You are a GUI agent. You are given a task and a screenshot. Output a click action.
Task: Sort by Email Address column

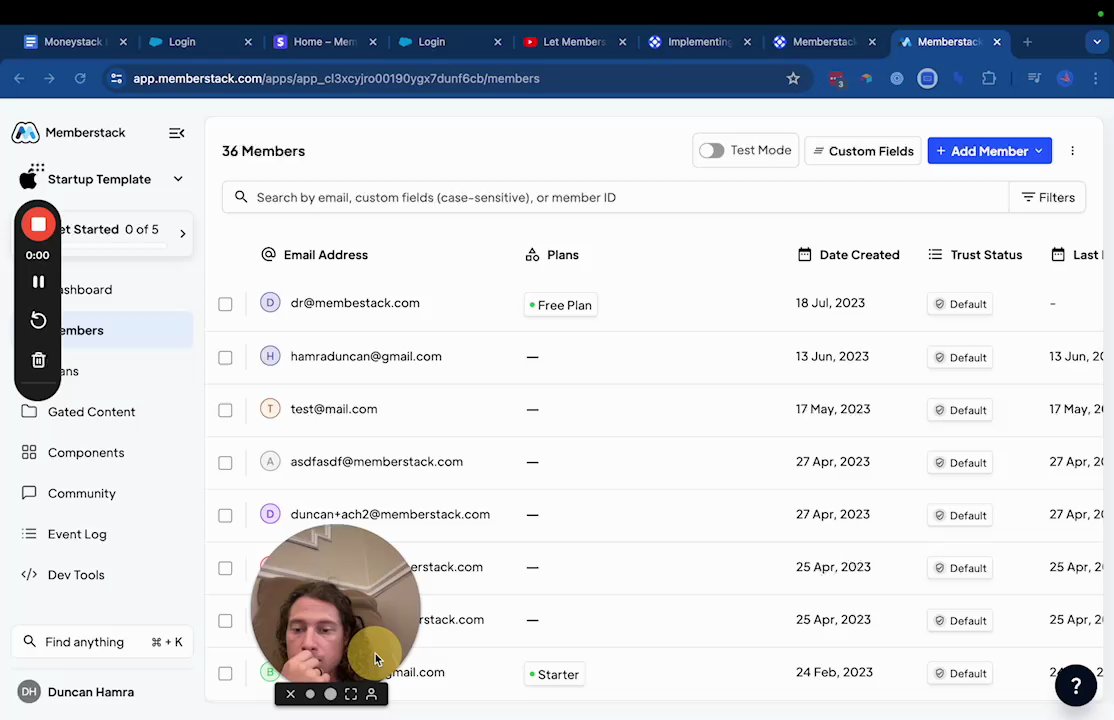(315, 254)
